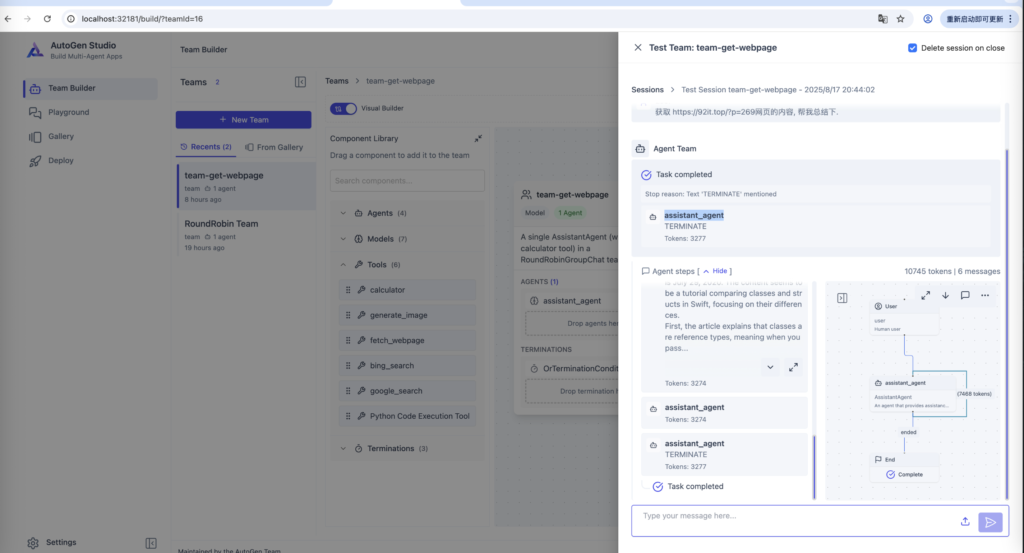Select Team Builder in the sidebar

[90, 88]
